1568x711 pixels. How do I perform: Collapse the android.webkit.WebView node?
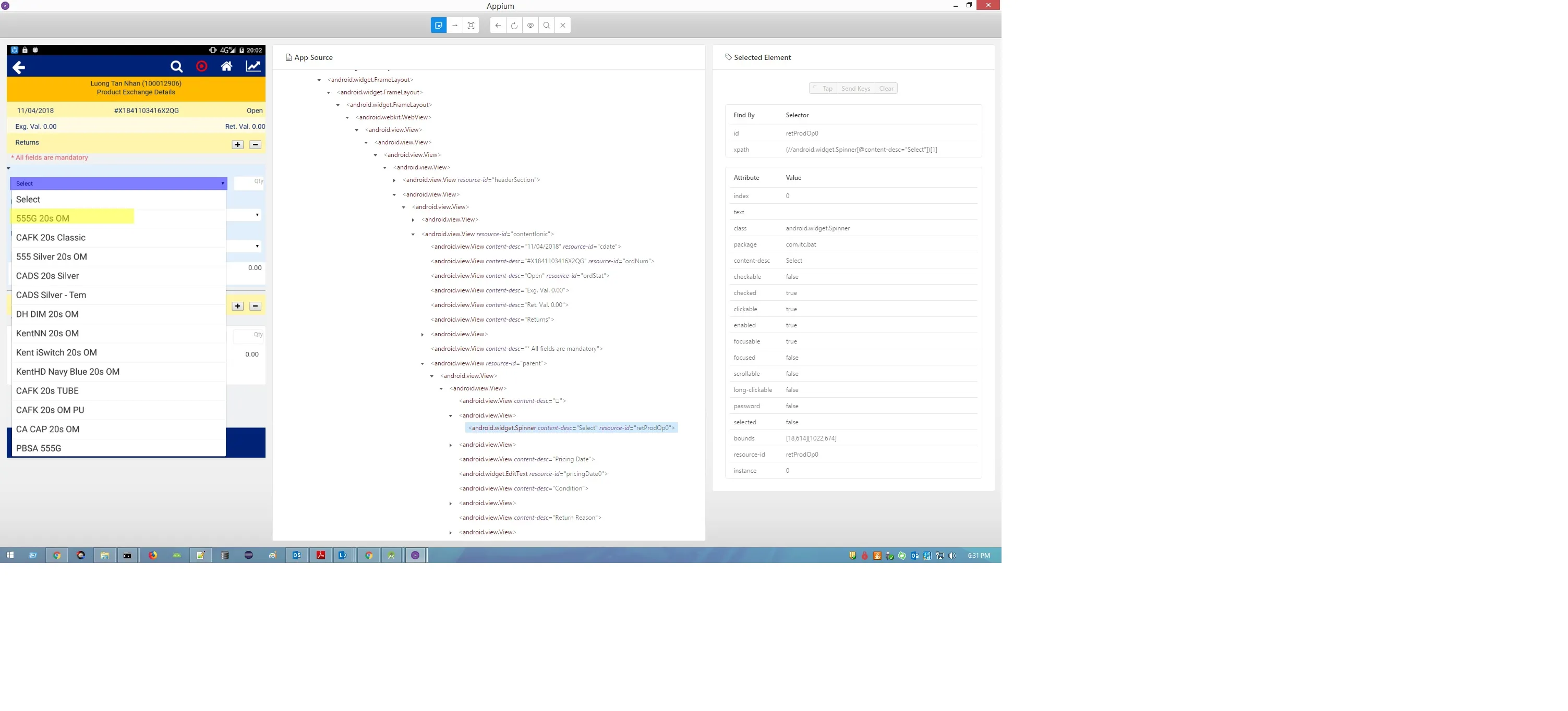pos(347,118)
